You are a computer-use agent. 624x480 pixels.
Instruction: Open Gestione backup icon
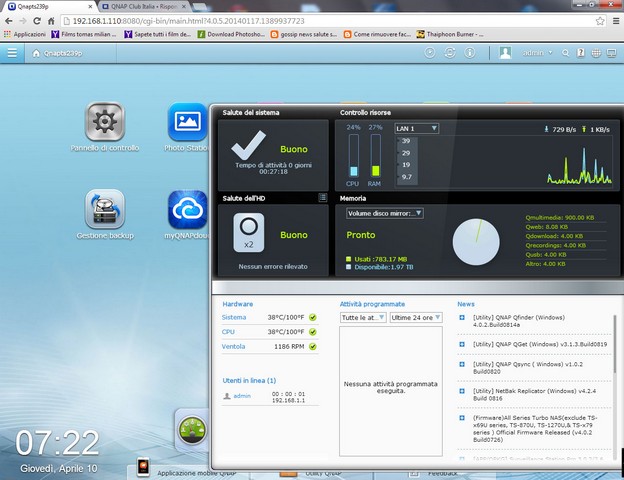click(x=104, y=210)
